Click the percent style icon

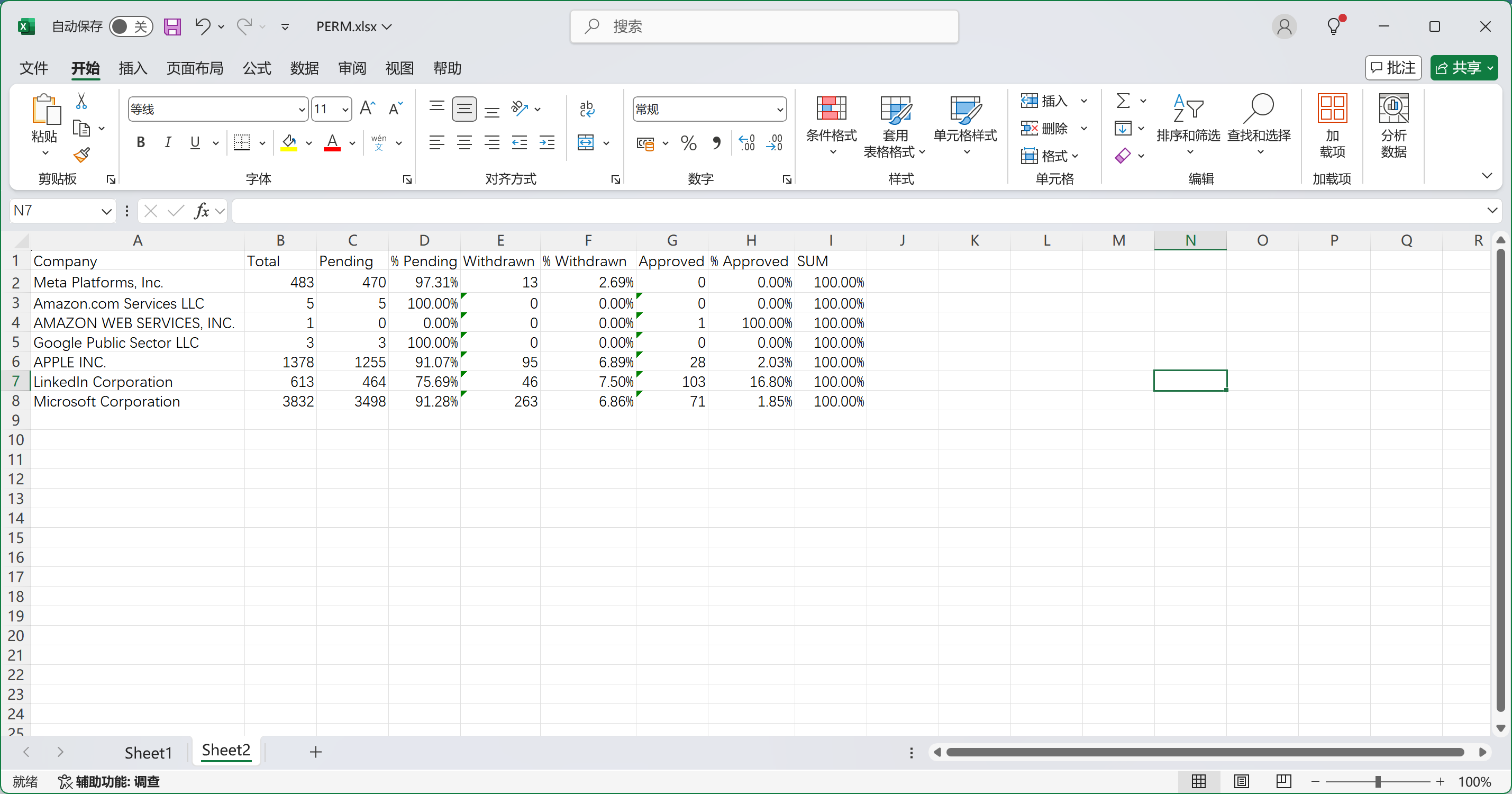pos(688,143)
